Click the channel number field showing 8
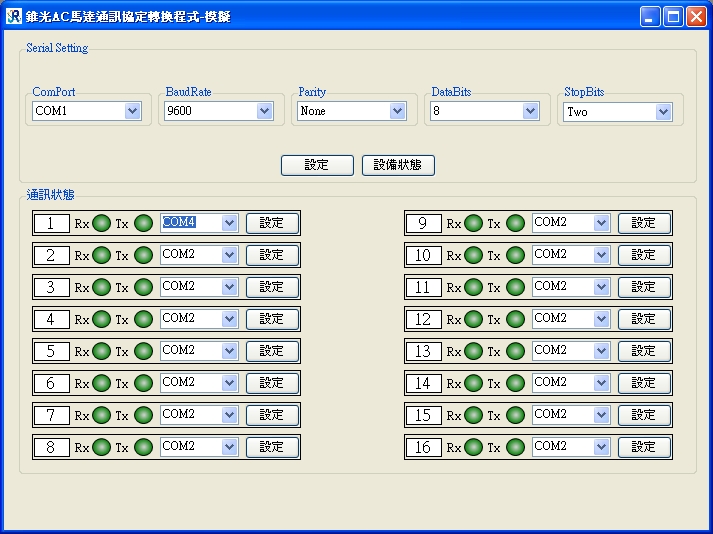713x534 pixels. pyautogui.click(x=52, y=447)
